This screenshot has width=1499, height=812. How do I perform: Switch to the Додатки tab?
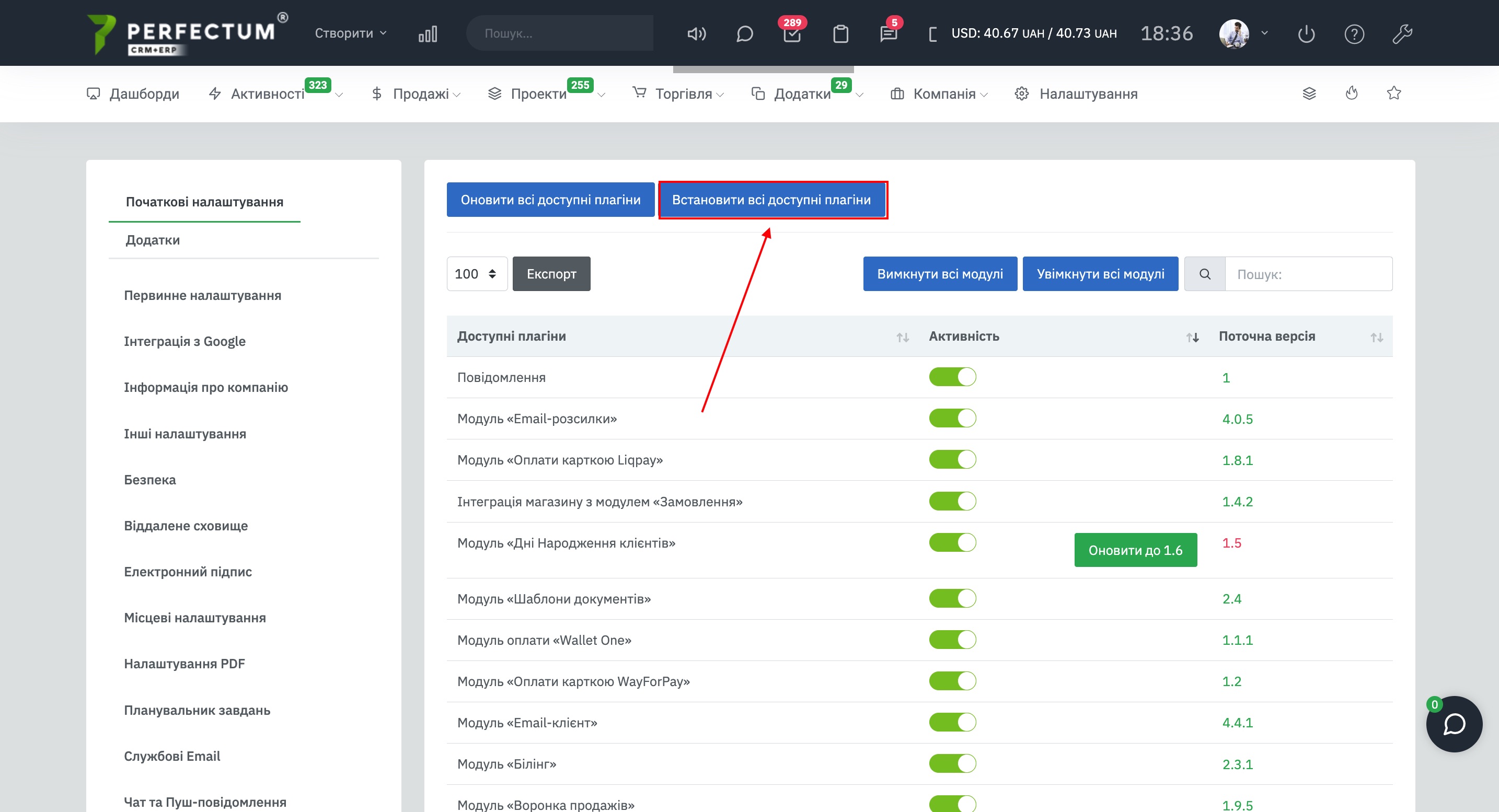(153, 240)
